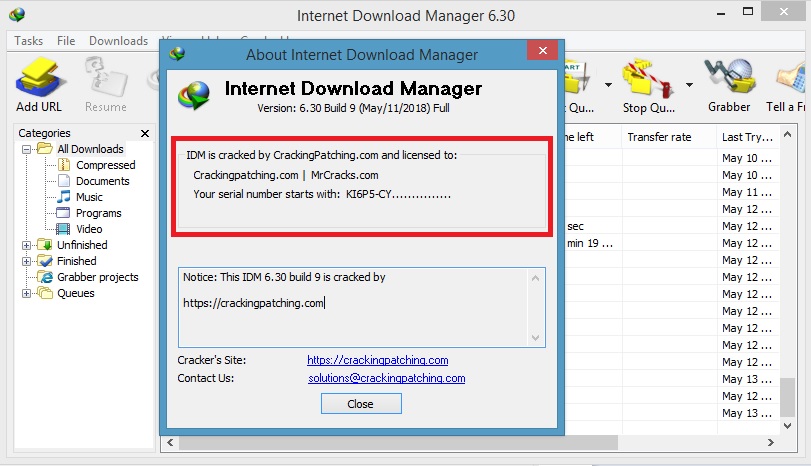Click the Unfinished folder icon
Image resolution: width=811 pixels, height=466 pixels.
pyautogui.click(x=45, y=245)
